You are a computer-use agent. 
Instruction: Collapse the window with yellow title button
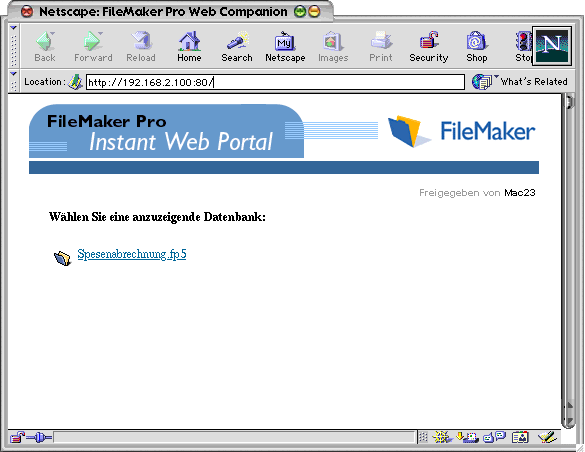point(315,12)
